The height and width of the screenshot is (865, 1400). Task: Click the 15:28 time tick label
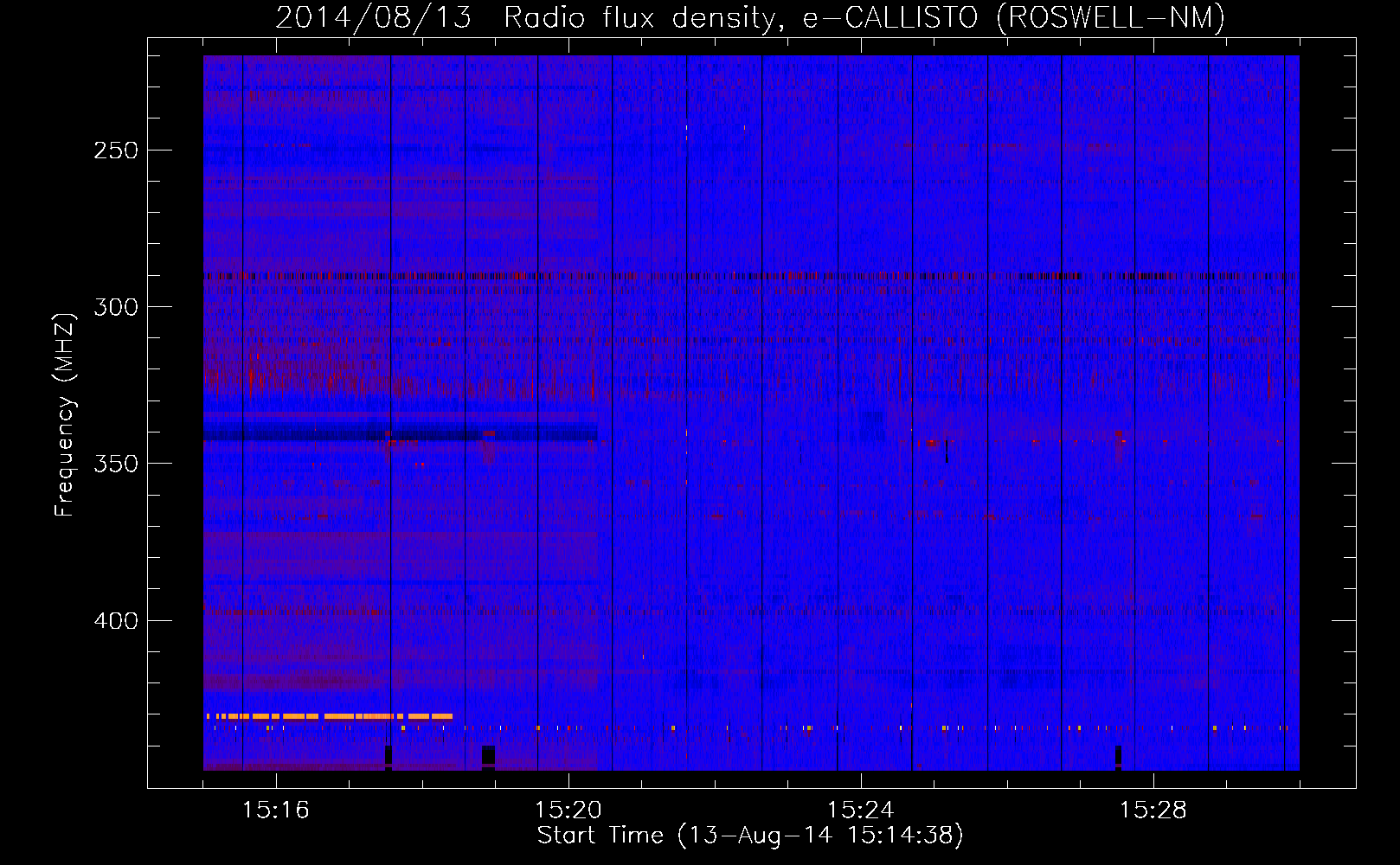(x=1153, y=811)
